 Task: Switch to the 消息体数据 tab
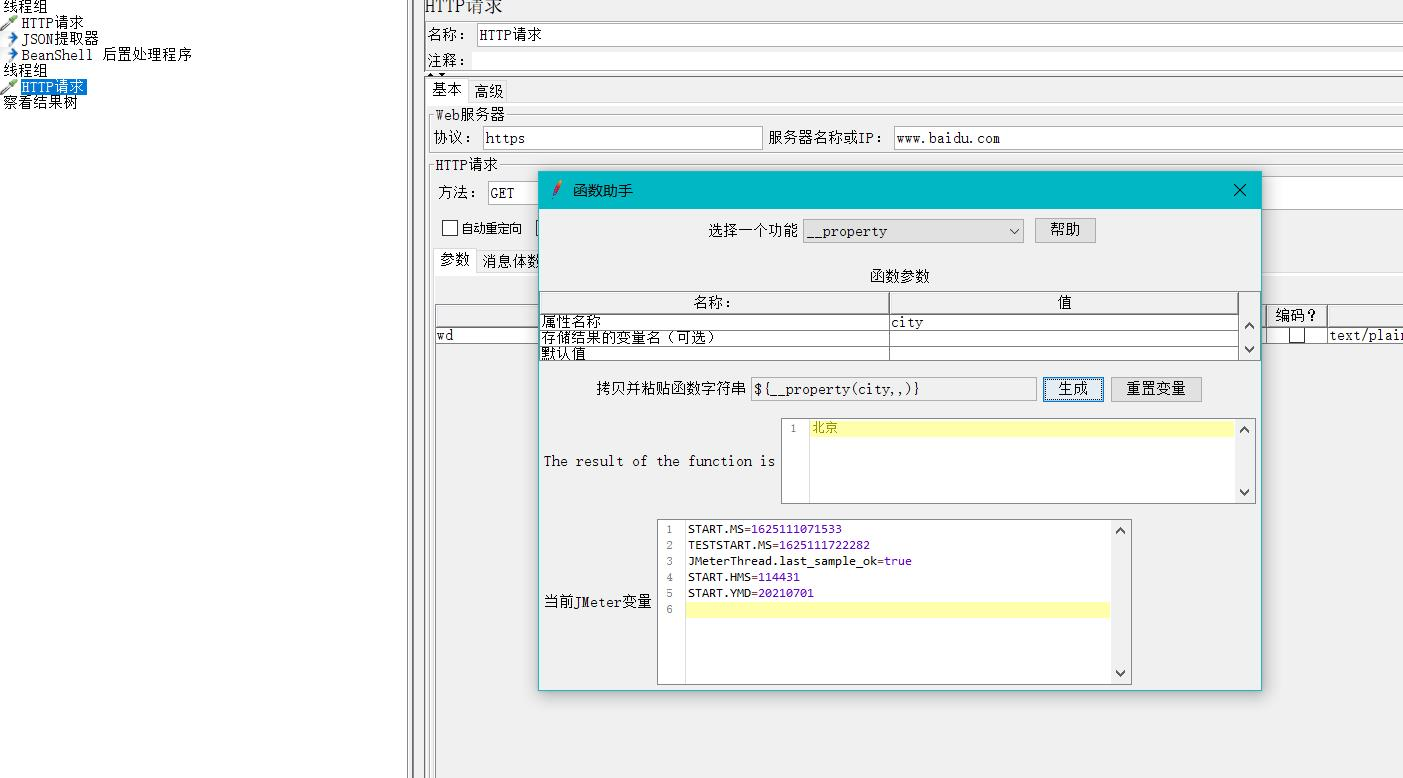pyautogui.click(x=510, y=261)
